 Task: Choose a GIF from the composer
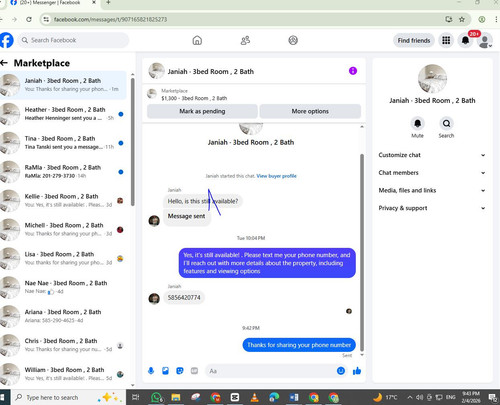194,371
